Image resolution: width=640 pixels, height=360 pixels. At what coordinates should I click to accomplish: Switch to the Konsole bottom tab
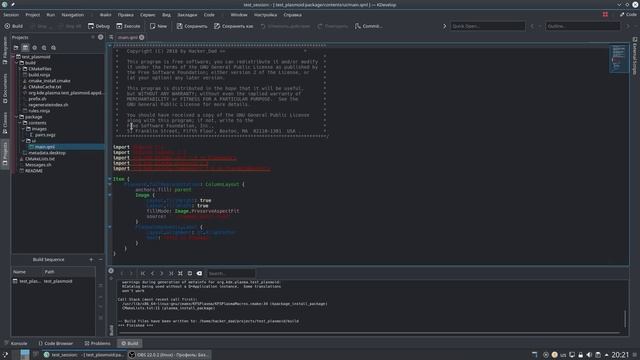pyautogui.click(x=16, y=343)
